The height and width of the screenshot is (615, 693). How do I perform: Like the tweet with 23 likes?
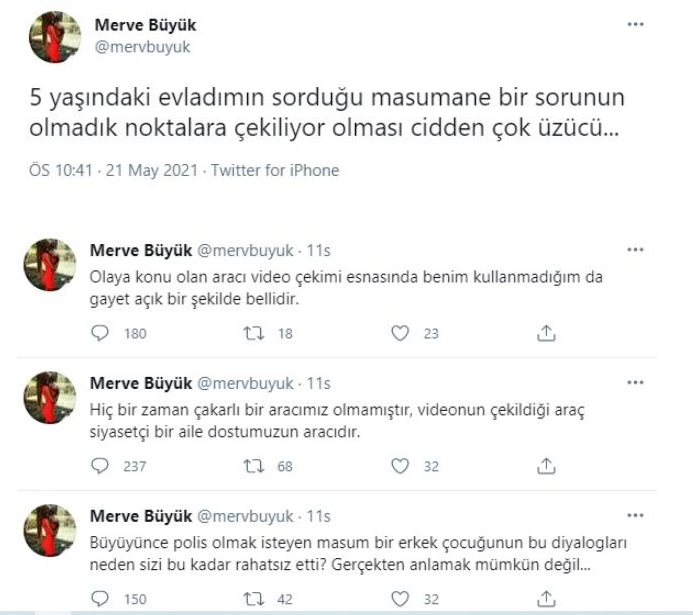click(400, 333)
